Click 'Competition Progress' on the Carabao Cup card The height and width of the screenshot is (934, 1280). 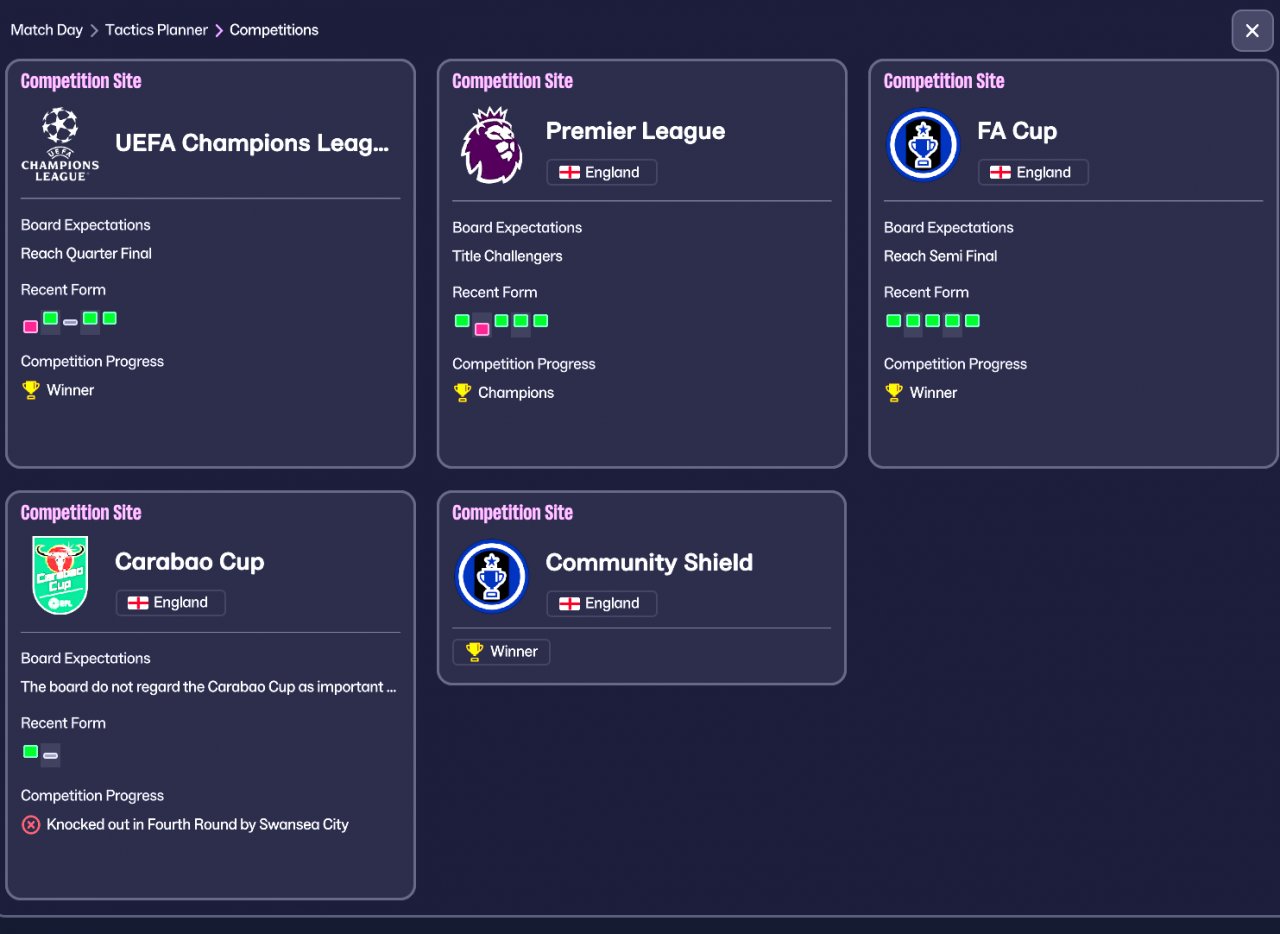92,796
